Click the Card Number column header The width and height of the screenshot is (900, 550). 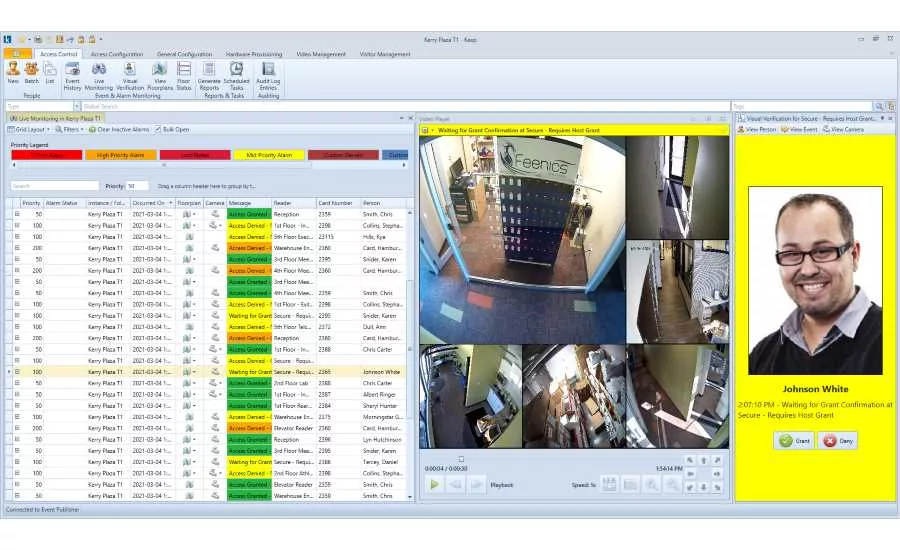[338, 203]
